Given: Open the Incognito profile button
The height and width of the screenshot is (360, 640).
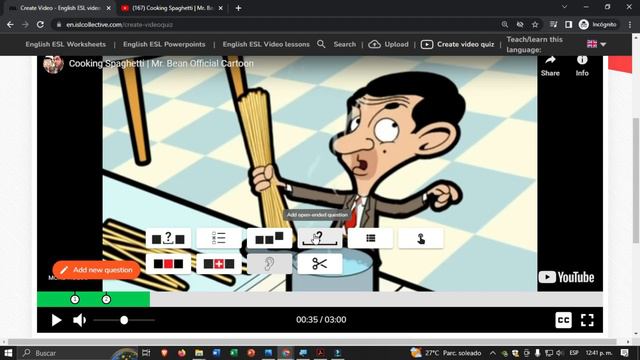Looking at the screenshot, I should pyautogui.click(x=598, y=24).
